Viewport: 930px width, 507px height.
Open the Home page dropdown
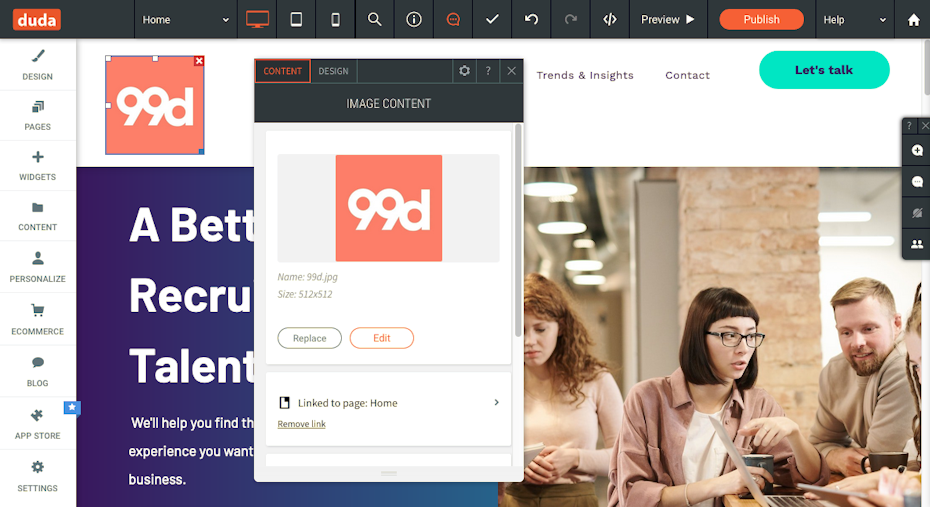(x=185, y=19)
